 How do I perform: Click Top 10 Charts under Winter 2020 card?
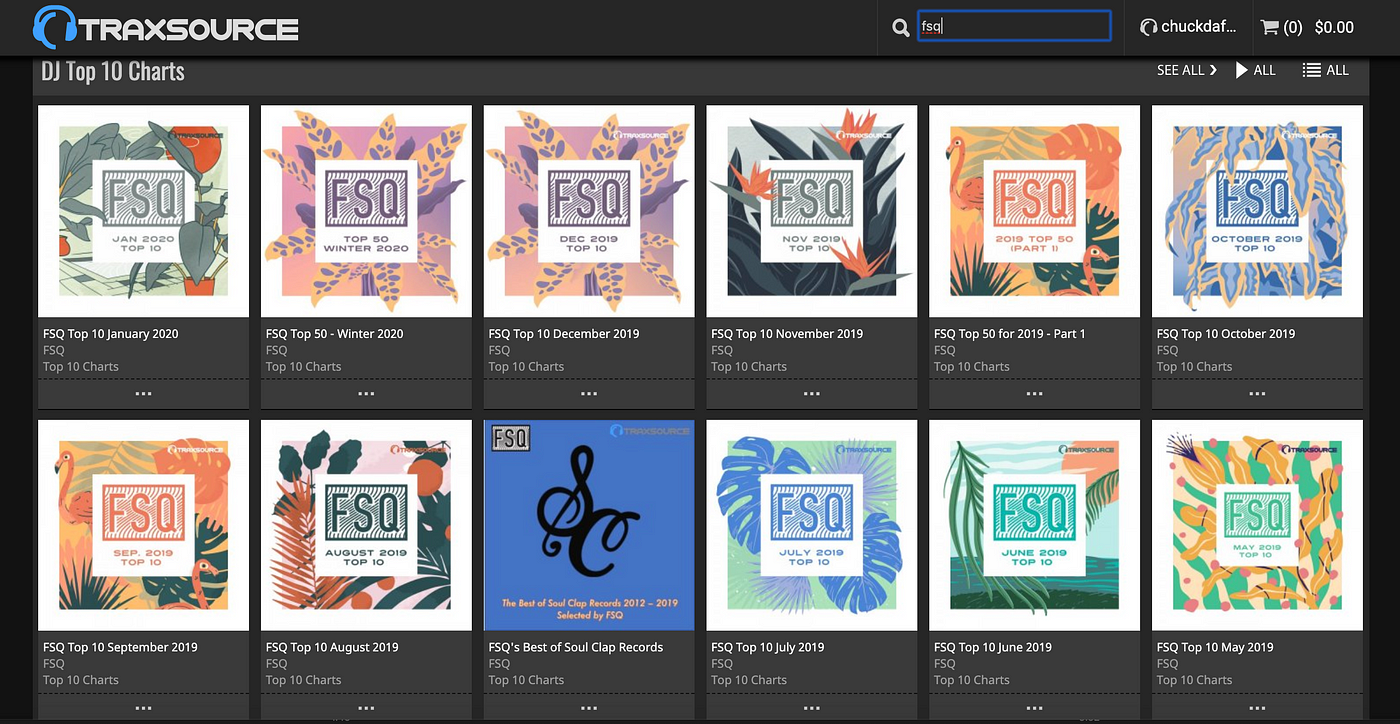304,367
